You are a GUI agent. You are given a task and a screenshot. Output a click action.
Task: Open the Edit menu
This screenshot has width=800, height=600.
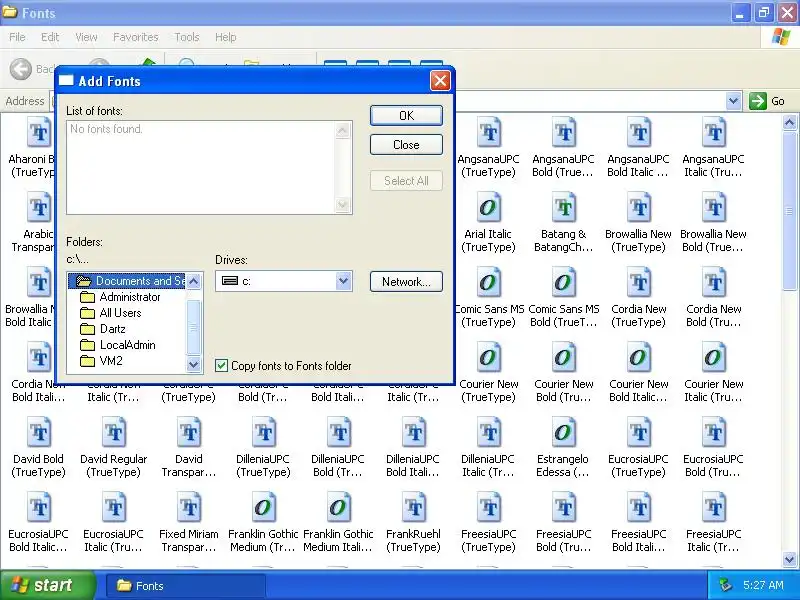point(50,37)
